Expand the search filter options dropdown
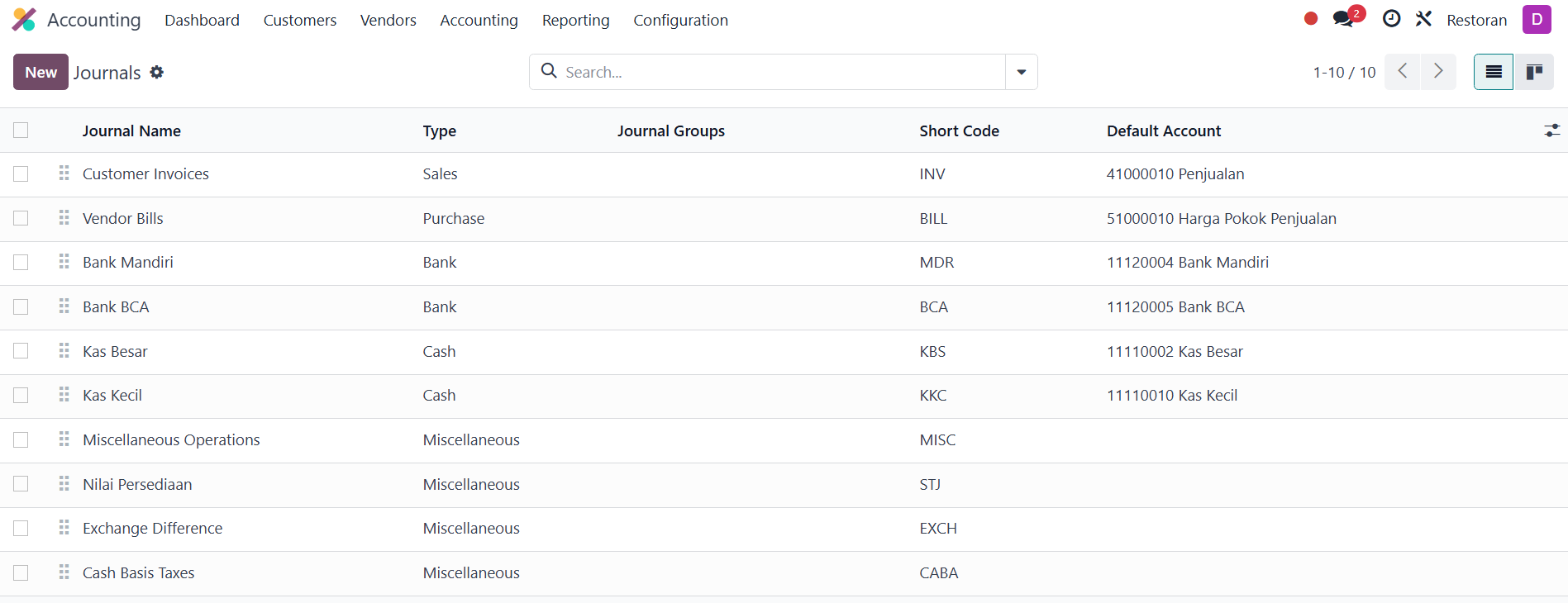Screen dimensions: 1568x603 tap(1022, 72)
